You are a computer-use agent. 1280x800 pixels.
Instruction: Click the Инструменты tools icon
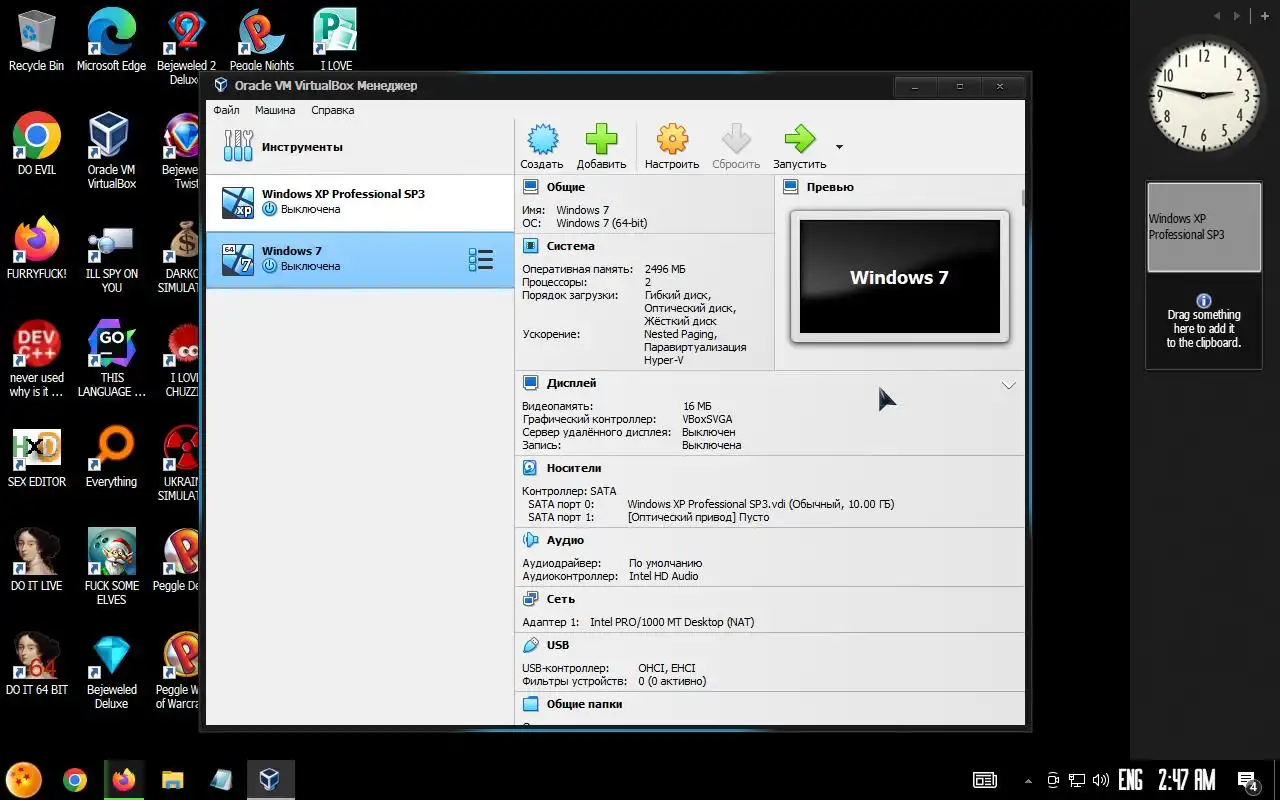[238, 146]
